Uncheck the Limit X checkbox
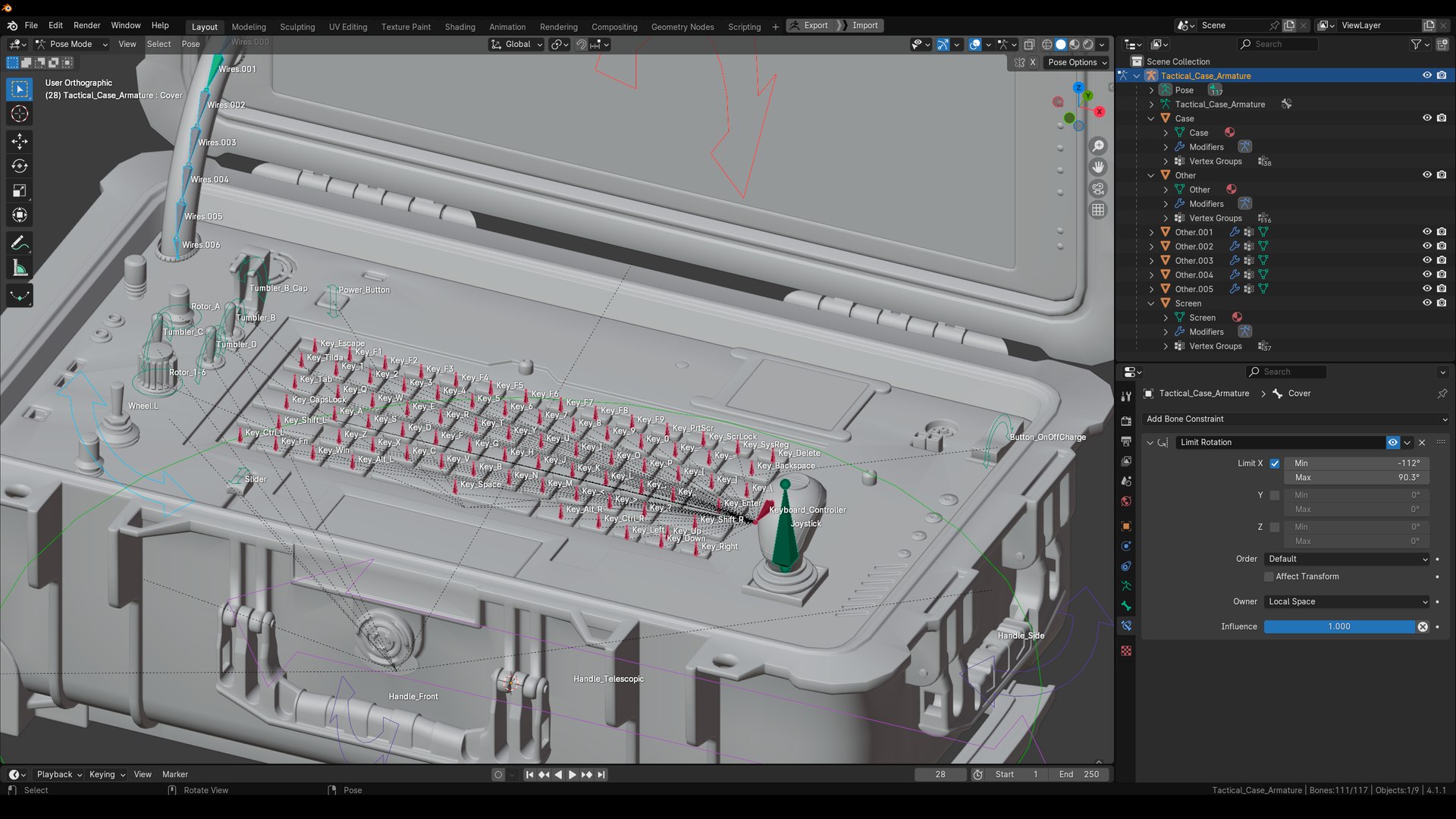1456x819 pixels. pyautogui.click(x=1275, y=463)
